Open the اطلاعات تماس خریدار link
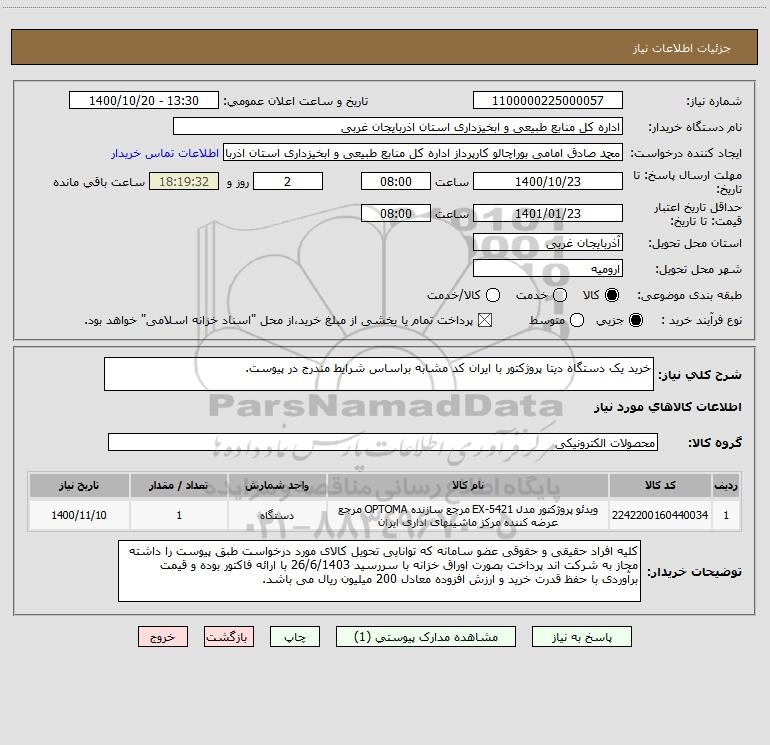 coord(165,153)
